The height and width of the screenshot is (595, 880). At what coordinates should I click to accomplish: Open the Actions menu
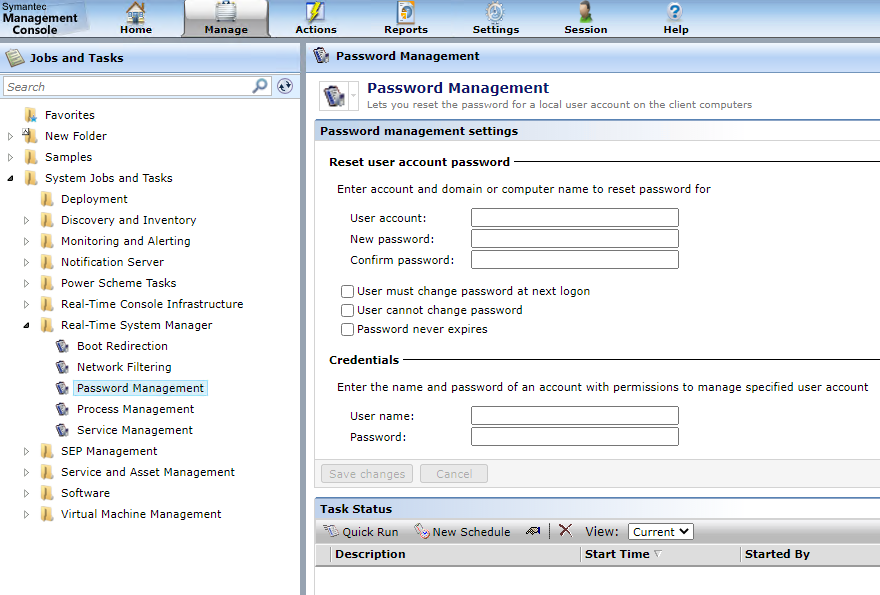(316, 18)
